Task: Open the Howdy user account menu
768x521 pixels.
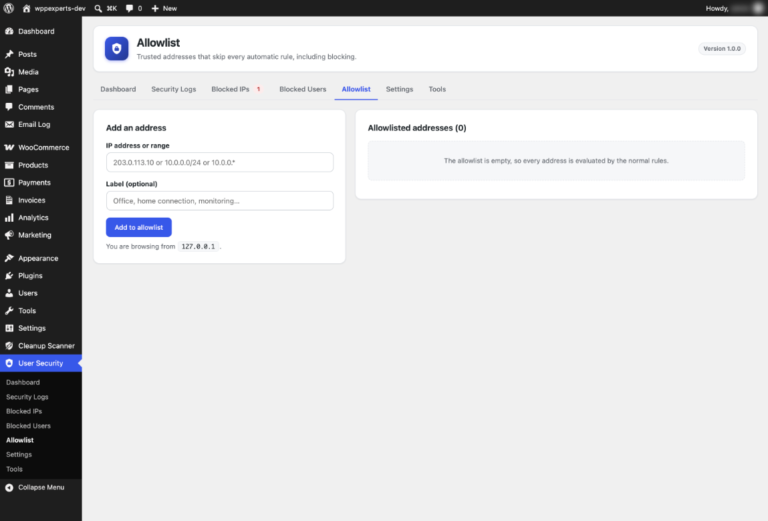Action: click(x=734, y=8)
